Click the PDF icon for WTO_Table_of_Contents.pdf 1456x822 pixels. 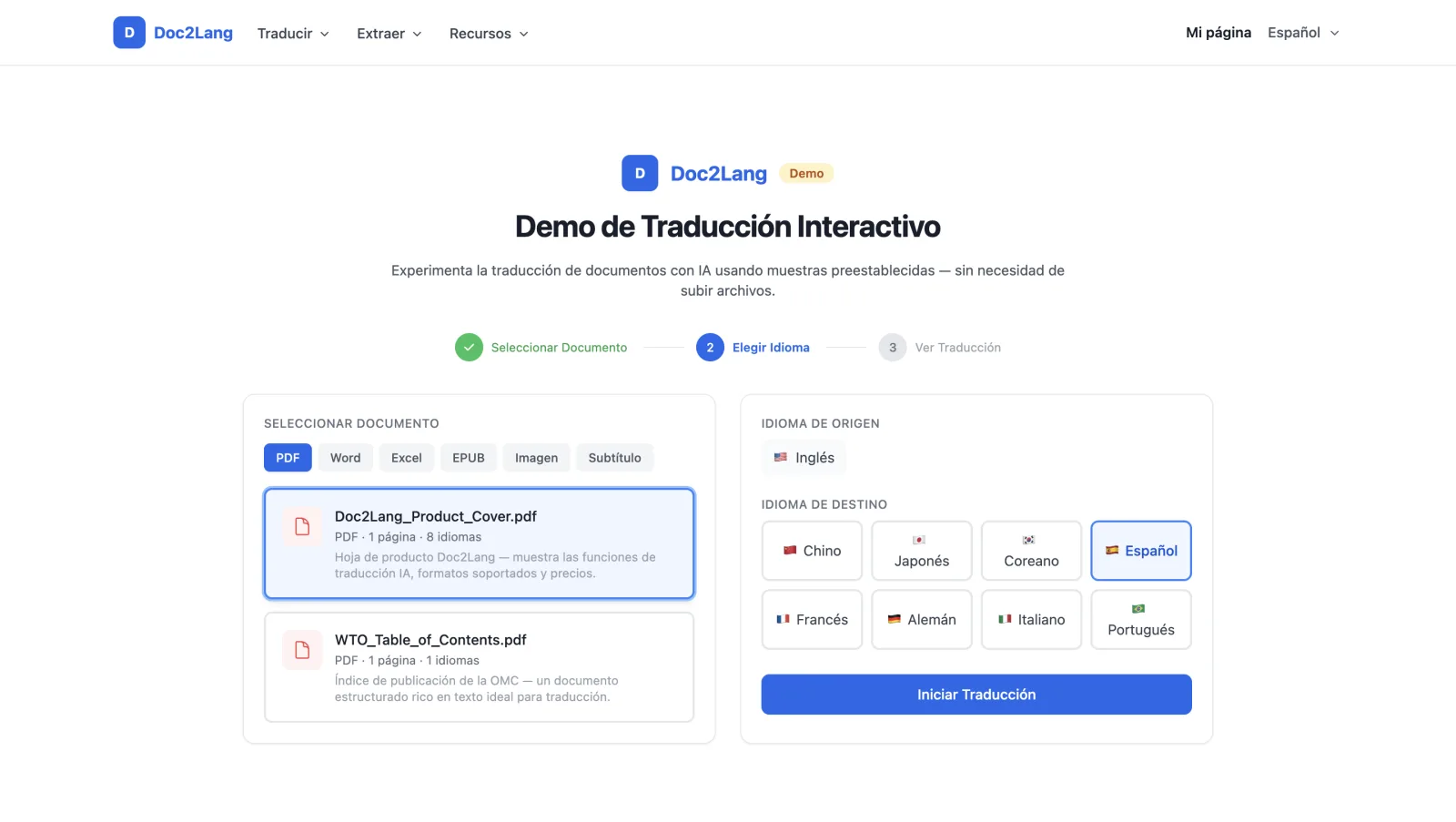(x=302, y=650)
